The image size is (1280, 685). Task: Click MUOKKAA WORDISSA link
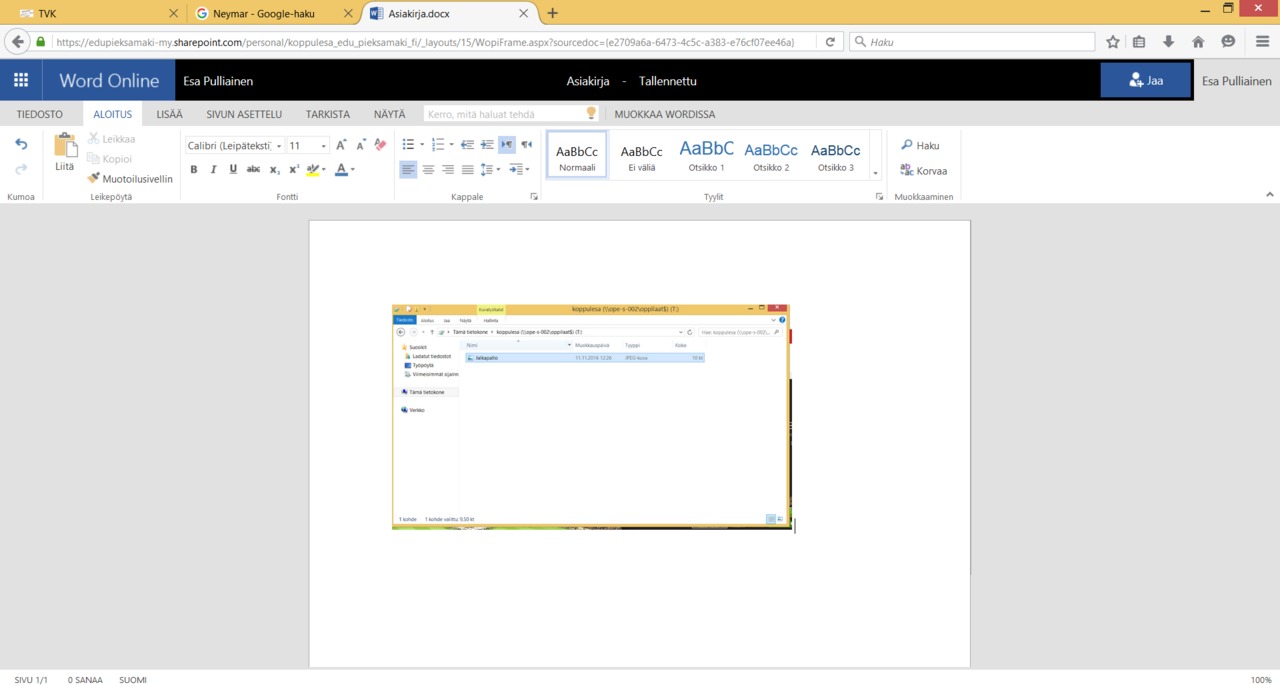tap(664, 114)
